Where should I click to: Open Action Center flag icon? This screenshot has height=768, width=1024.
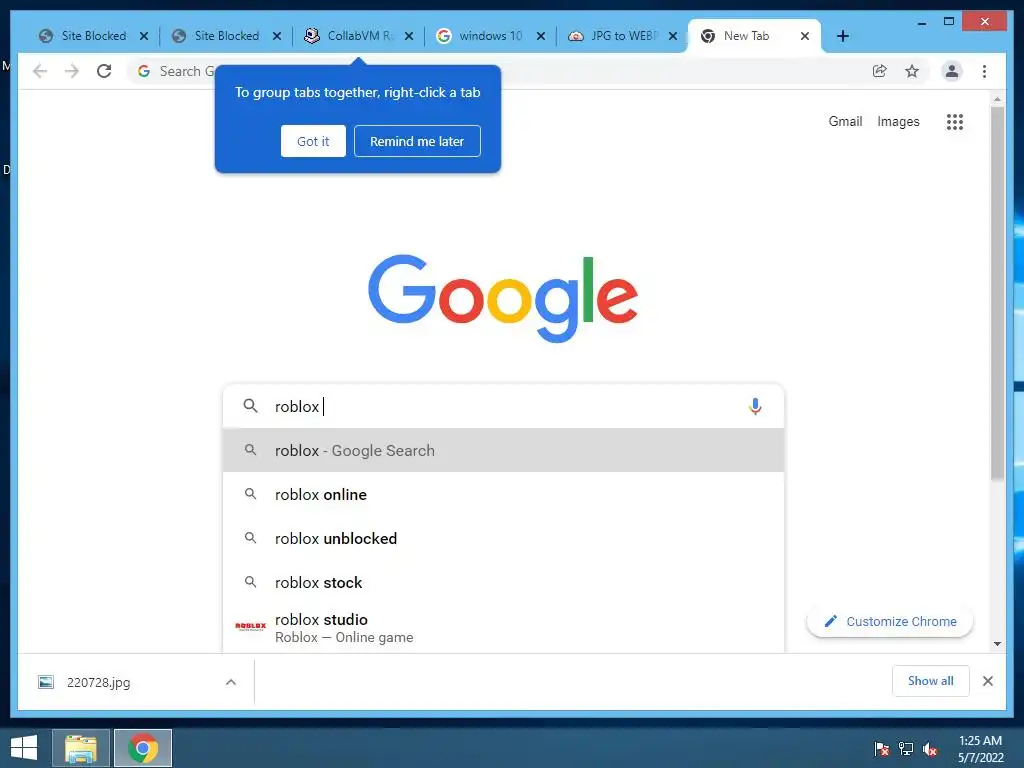[x=882, y=749]
